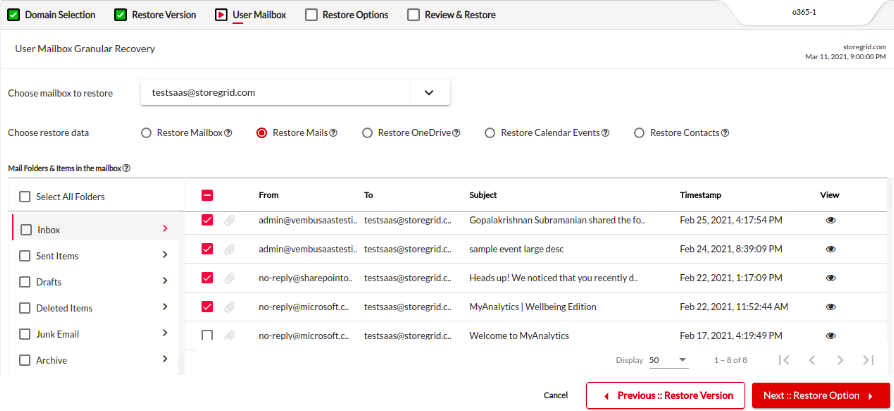Click help icon next to Restore Calendar Events
This screenshot has height=411, width=894.
[x=606, y=133]
